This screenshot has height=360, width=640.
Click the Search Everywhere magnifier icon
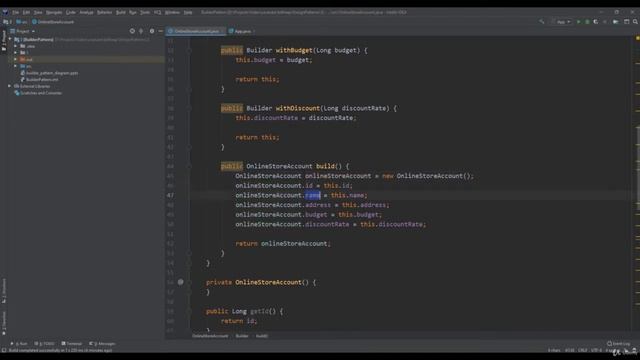635,22
